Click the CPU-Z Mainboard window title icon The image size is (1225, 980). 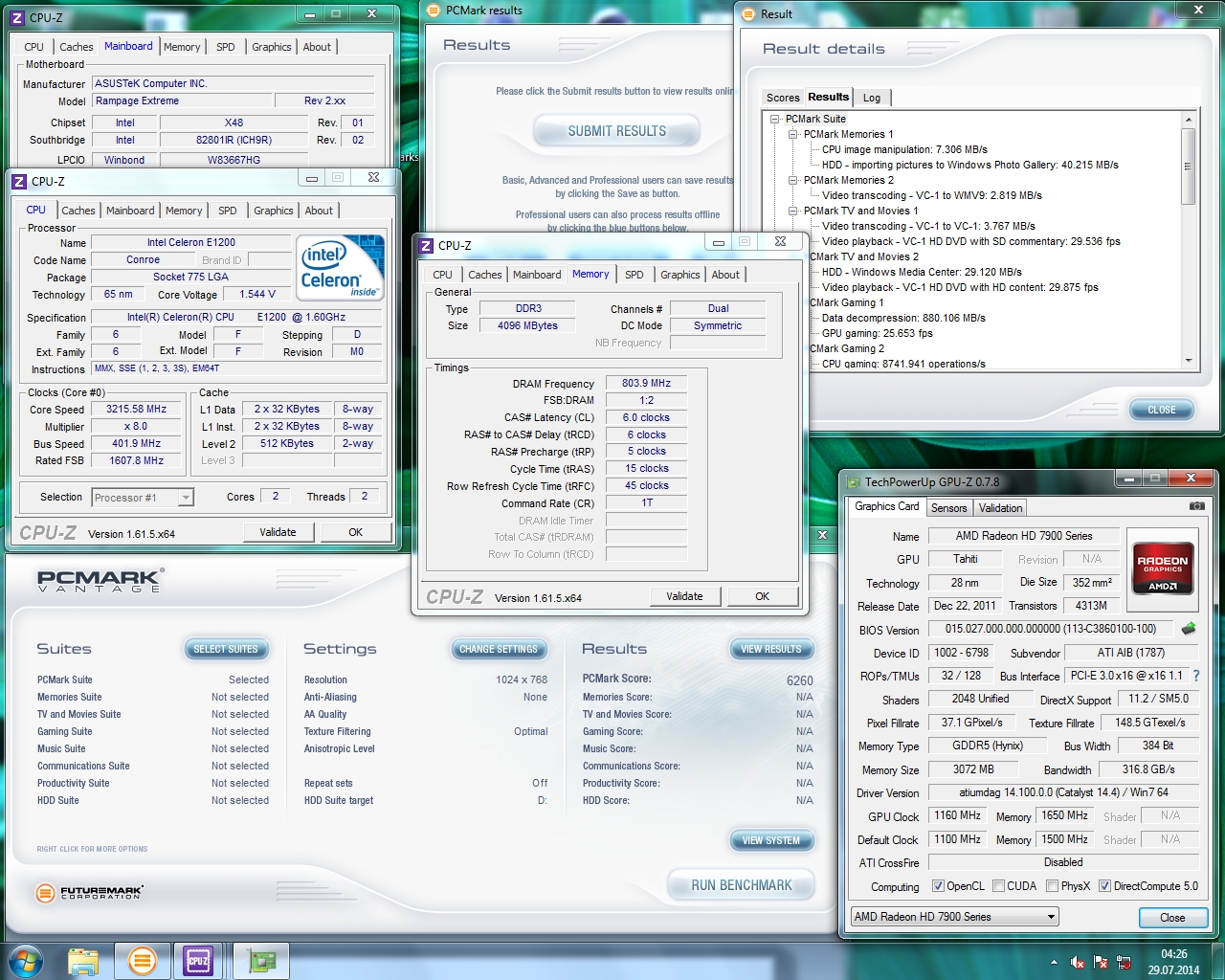click(18, 17)
